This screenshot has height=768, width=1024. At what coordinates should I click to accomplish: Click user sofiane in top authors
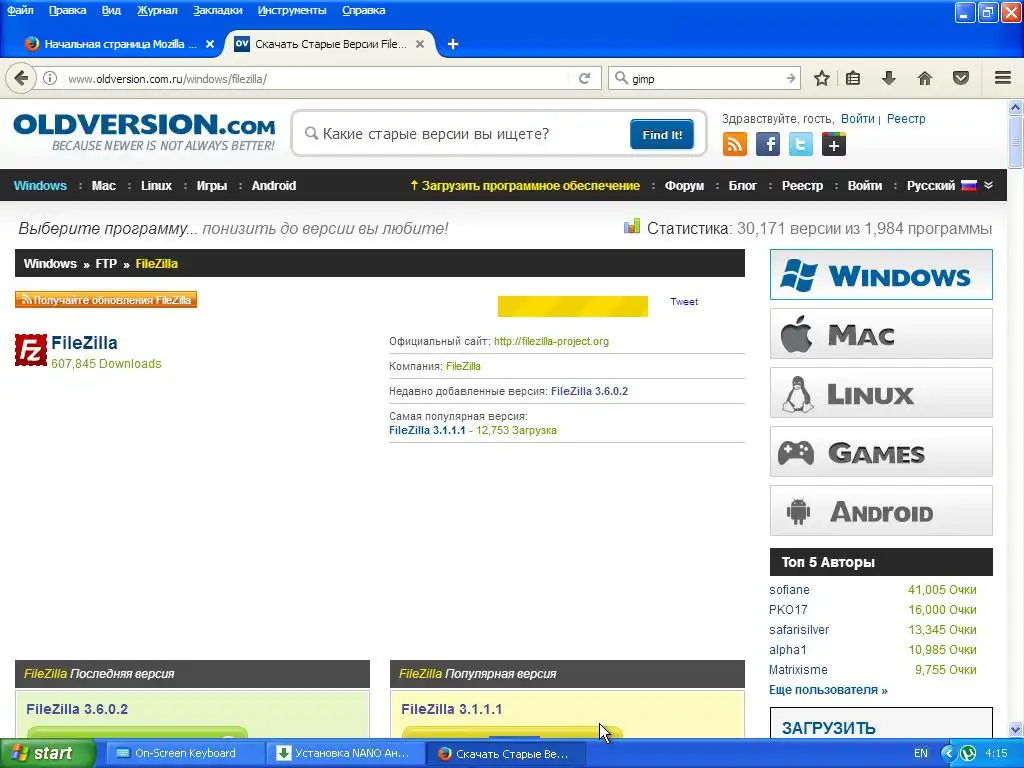(789, 590)
